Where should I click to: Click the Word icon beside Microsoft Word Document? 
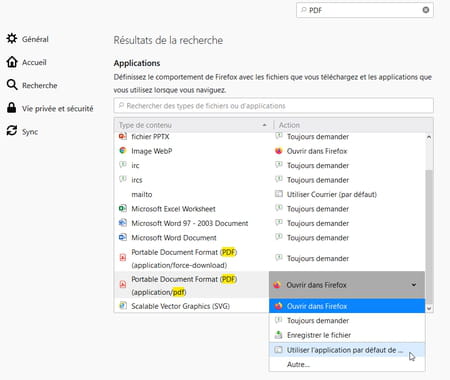click(123, 237)
